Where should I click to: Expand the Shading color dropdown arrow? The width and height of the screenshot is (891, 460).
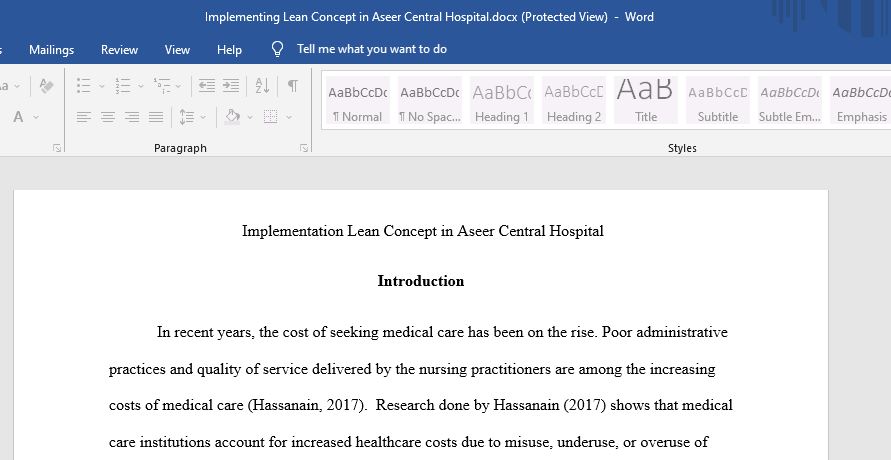tap(249, 118)
